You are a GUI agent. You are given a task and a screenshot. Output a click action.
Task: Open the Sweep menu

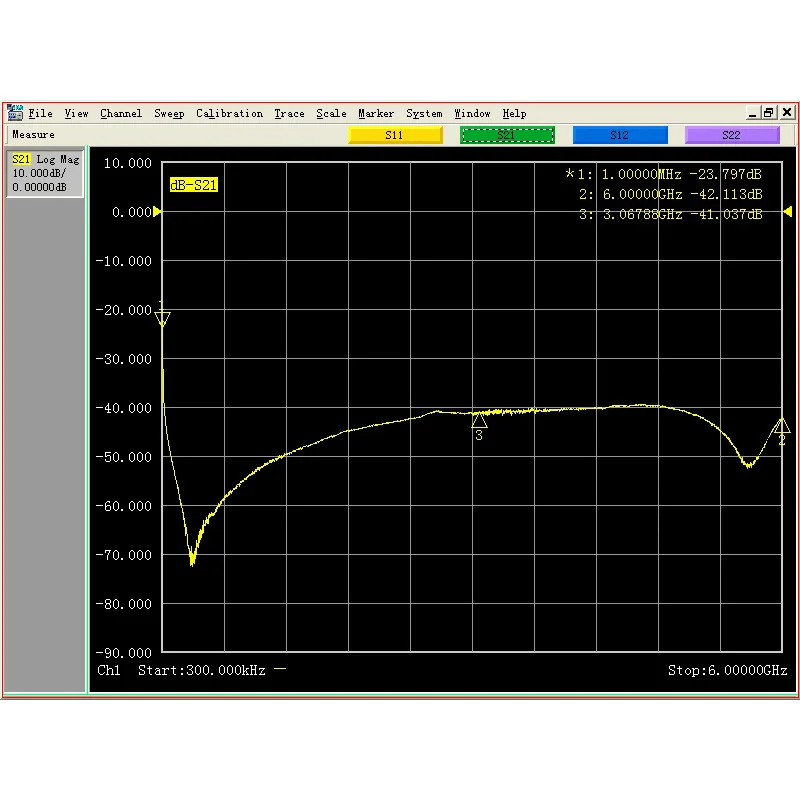[169, 113]
